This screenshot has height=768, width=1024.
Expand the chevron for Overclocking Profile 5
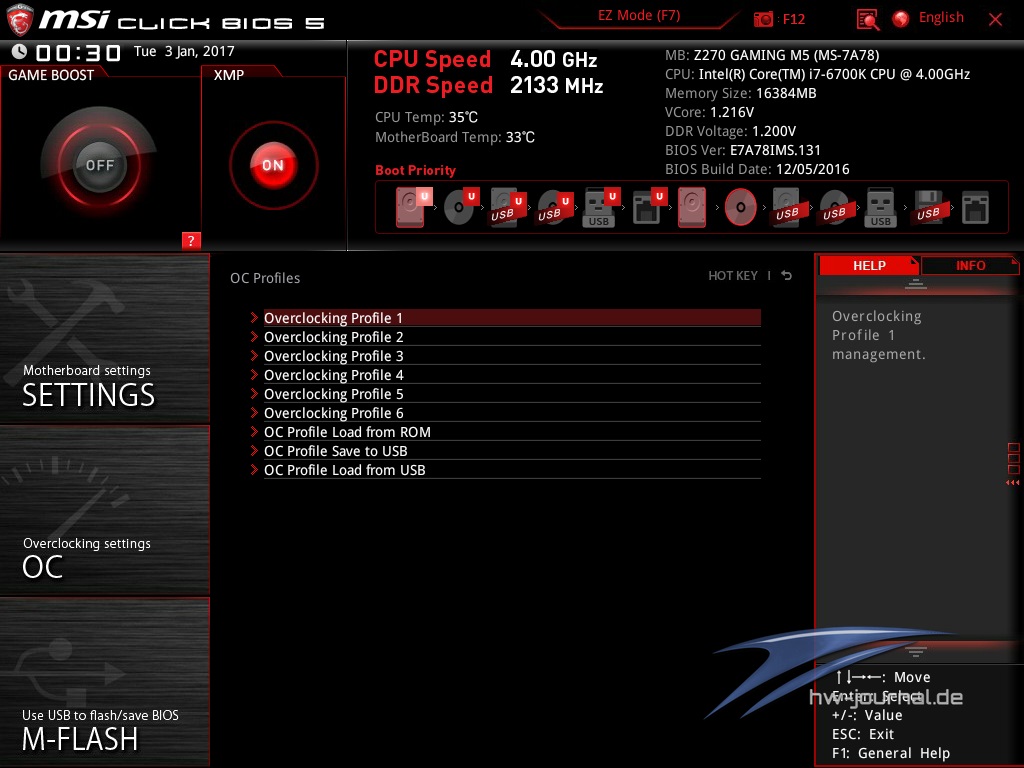pos(254,393)
